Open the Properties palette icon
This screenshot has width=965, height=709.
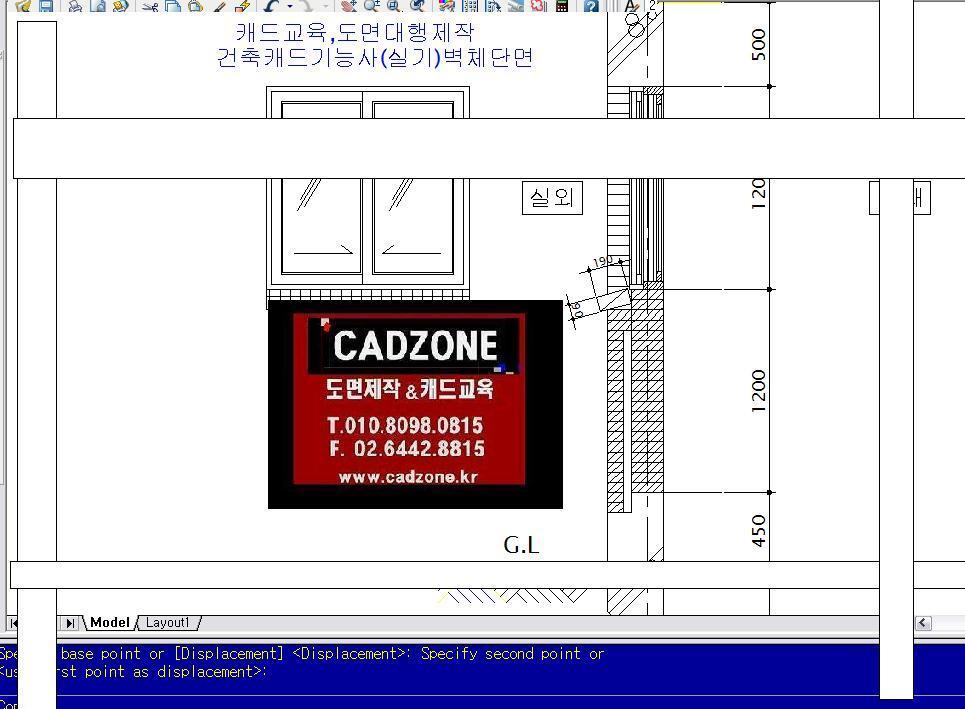click(447, 6)
